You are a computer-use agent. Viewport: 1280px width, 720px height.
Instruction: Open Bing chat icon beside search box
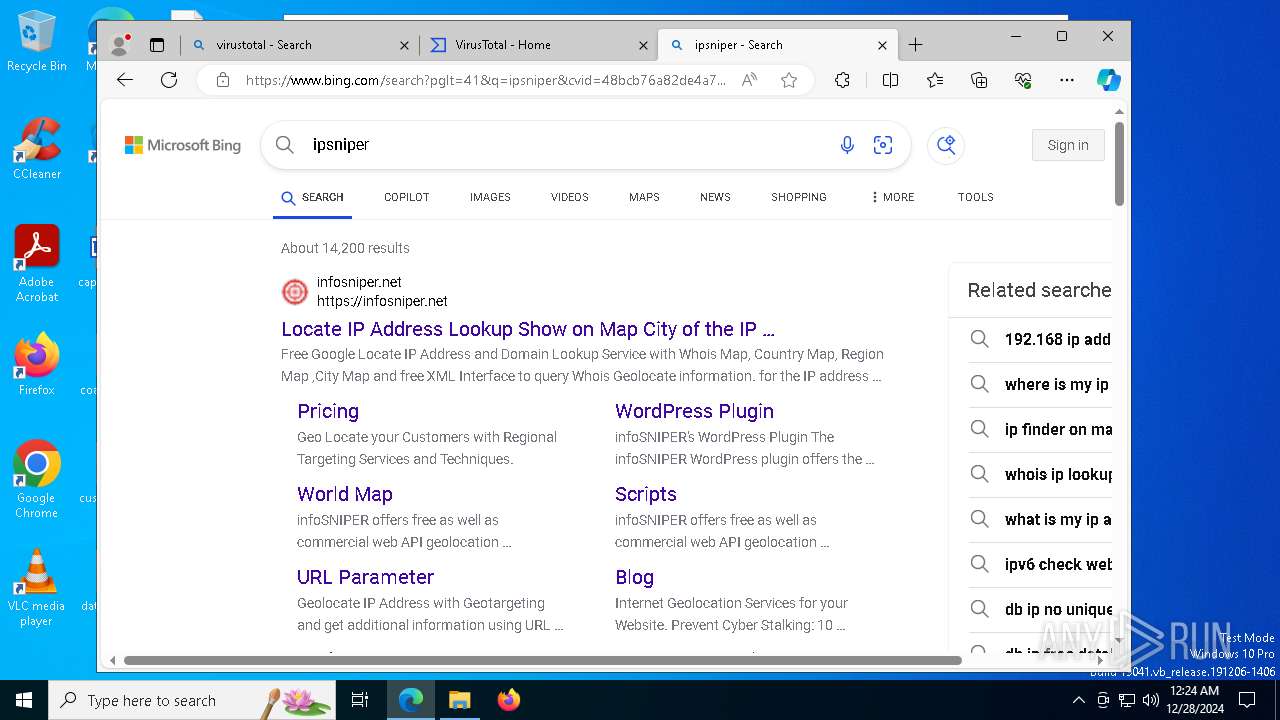pos(946,145)
